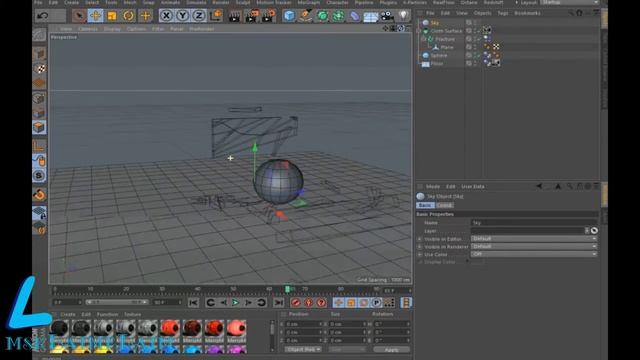The width and height of the screenshot is (640, 360).
Task: Select the Sphere object in tree
Action: (x=439, y=56)
